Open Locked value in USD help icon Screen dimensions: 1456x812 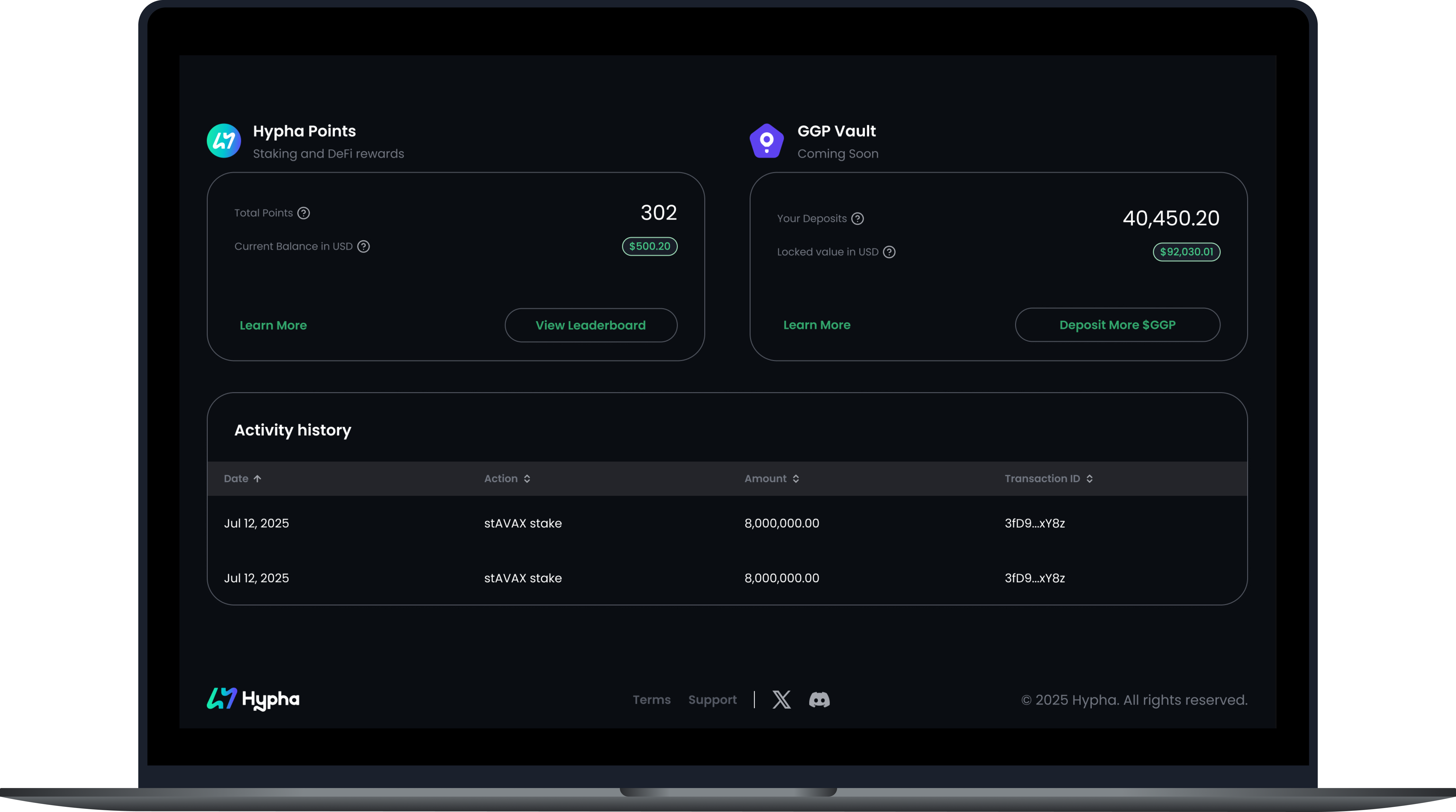pos(889,252)
